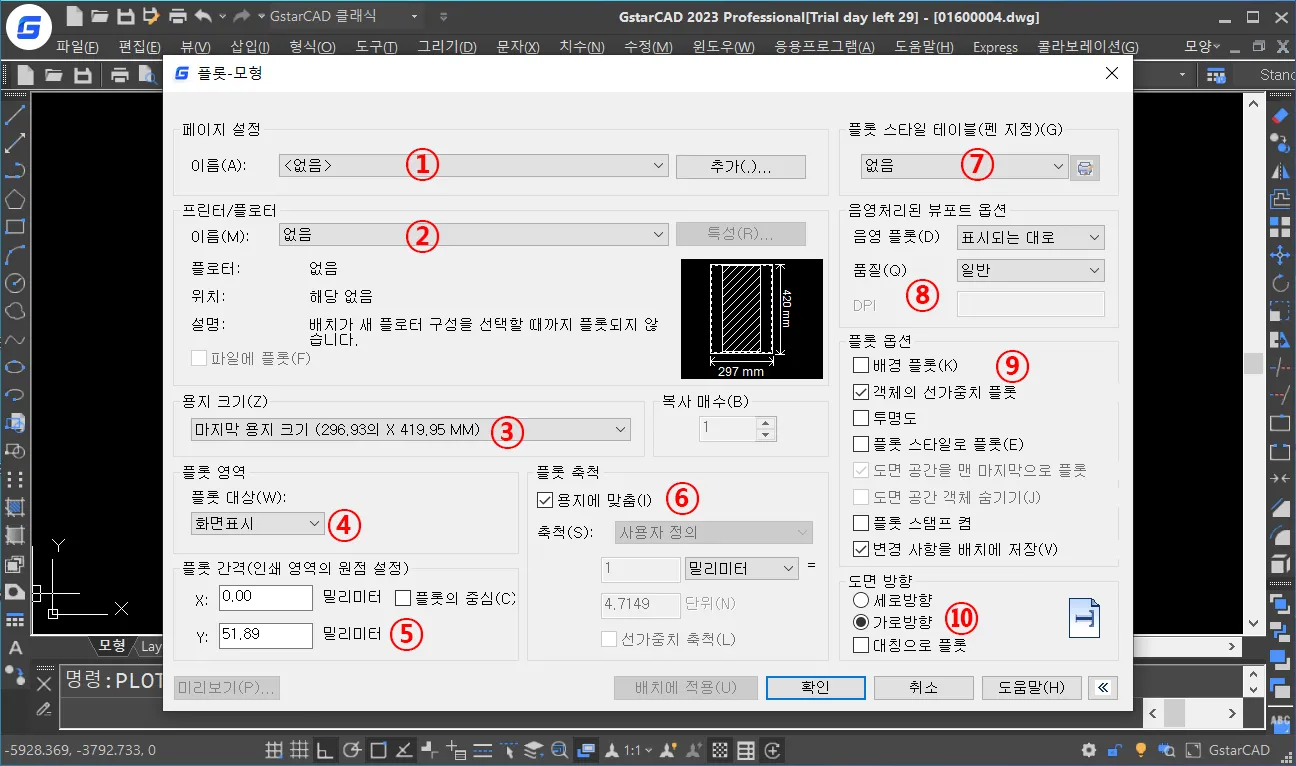1296x766 pixels.
Task: Select the Mirror tool in right toolbar
Action: click(x=1280, y=172)
